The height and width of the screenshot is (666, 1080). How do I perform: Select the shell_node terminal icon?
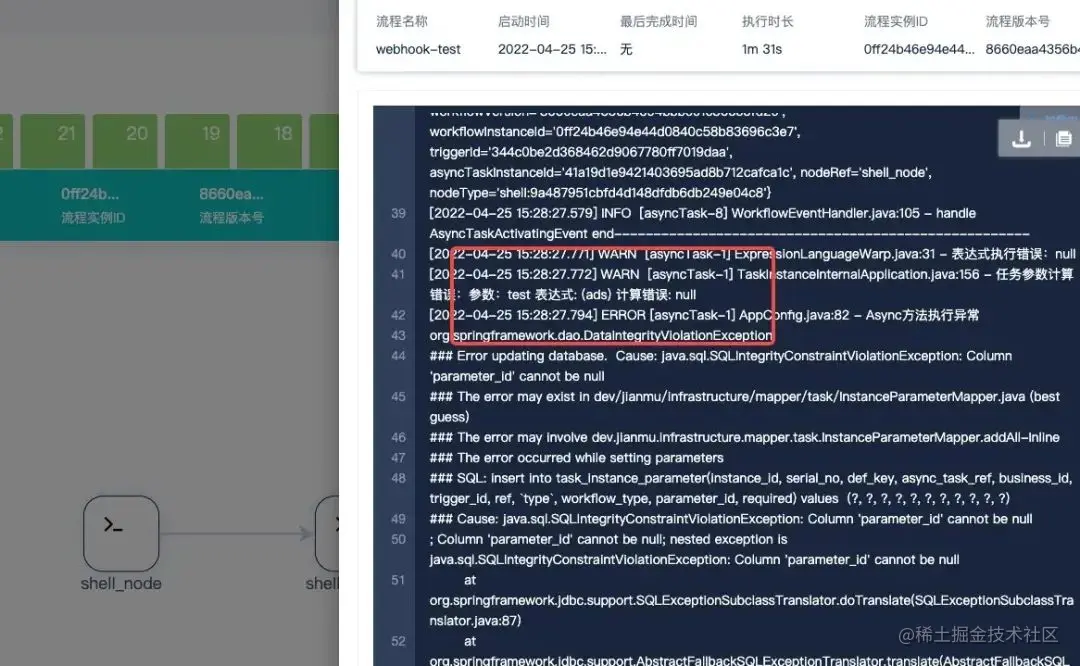click(x=120, y=533)
